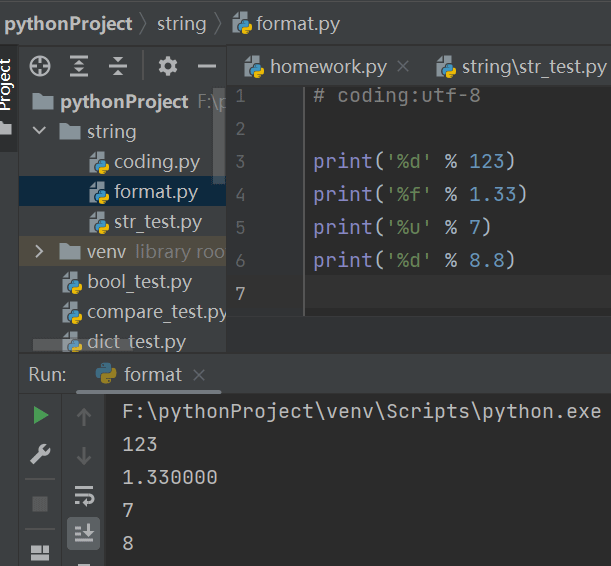The image size is (611, 566).
Task: Open run configuration via the wrench icon
Action: [40, 455]
